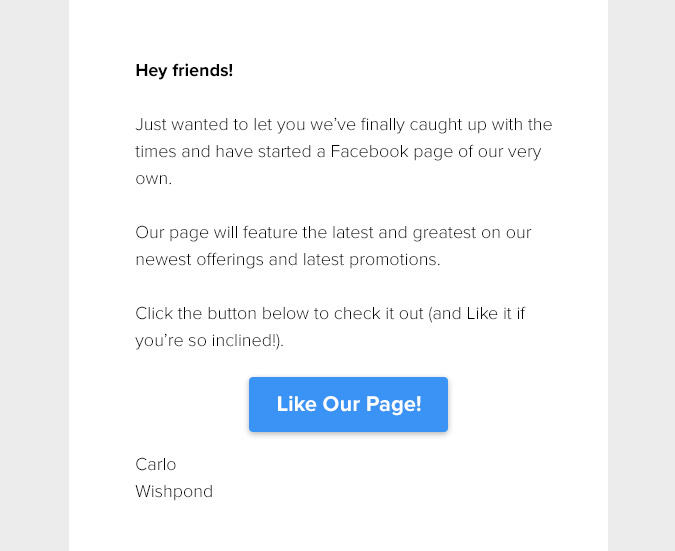The image size is (675, 551).
Task: Click the single word own. line
Action: [154, 179]
